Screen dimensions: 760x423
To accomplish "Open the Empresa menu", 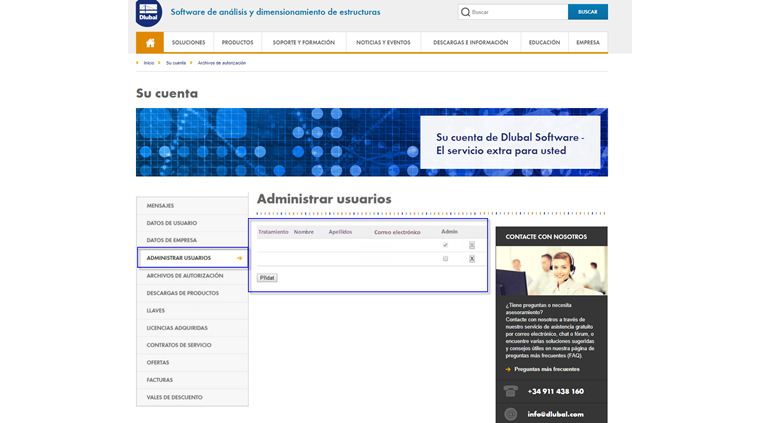I will point(588,43).
